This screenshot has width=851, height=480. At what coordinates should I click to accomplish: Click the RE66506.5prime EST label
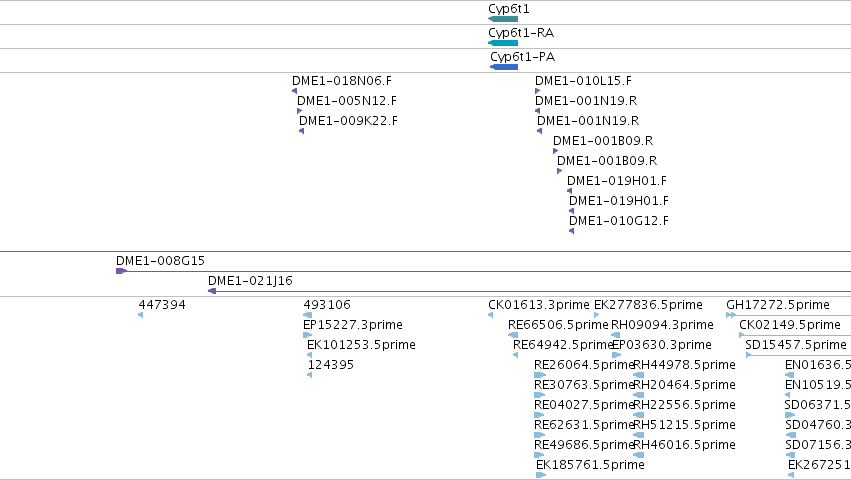point(558,325)
